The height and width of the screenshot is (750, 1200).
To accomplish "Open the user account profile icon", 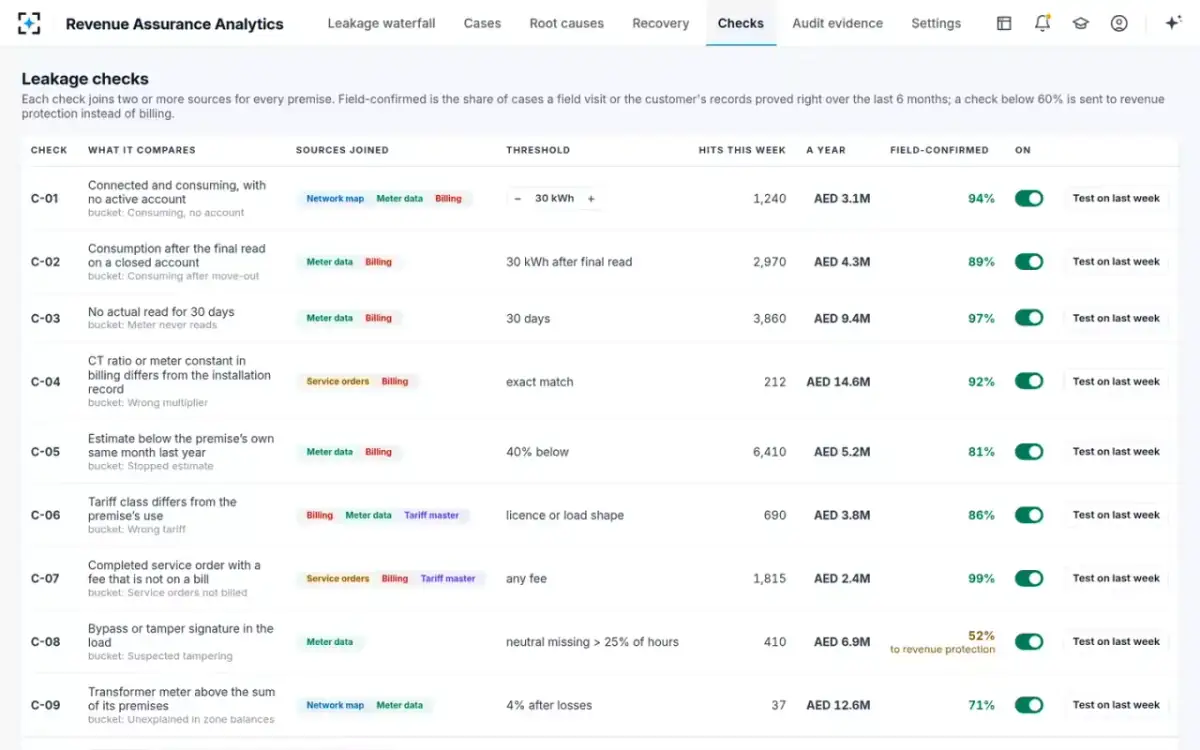I will [1119, 23].
